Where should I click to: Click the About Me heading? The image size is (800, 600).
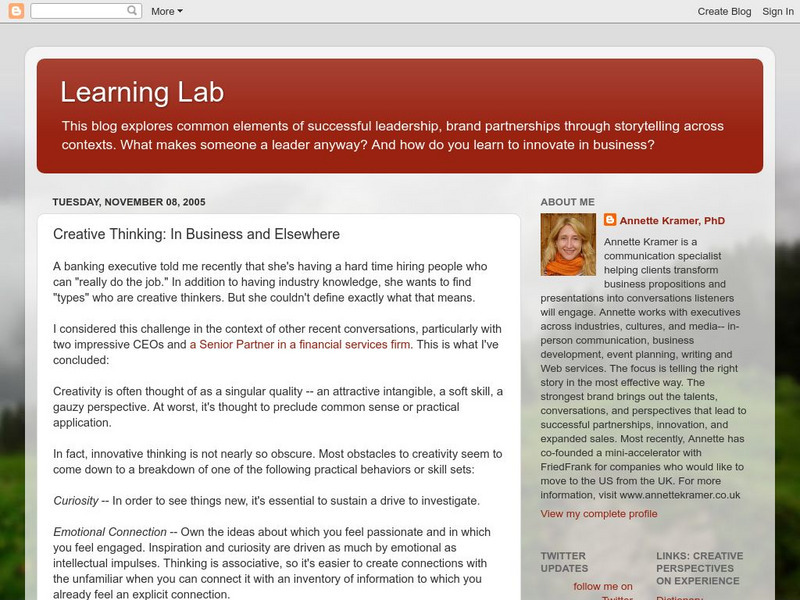(x=567, y=202)
